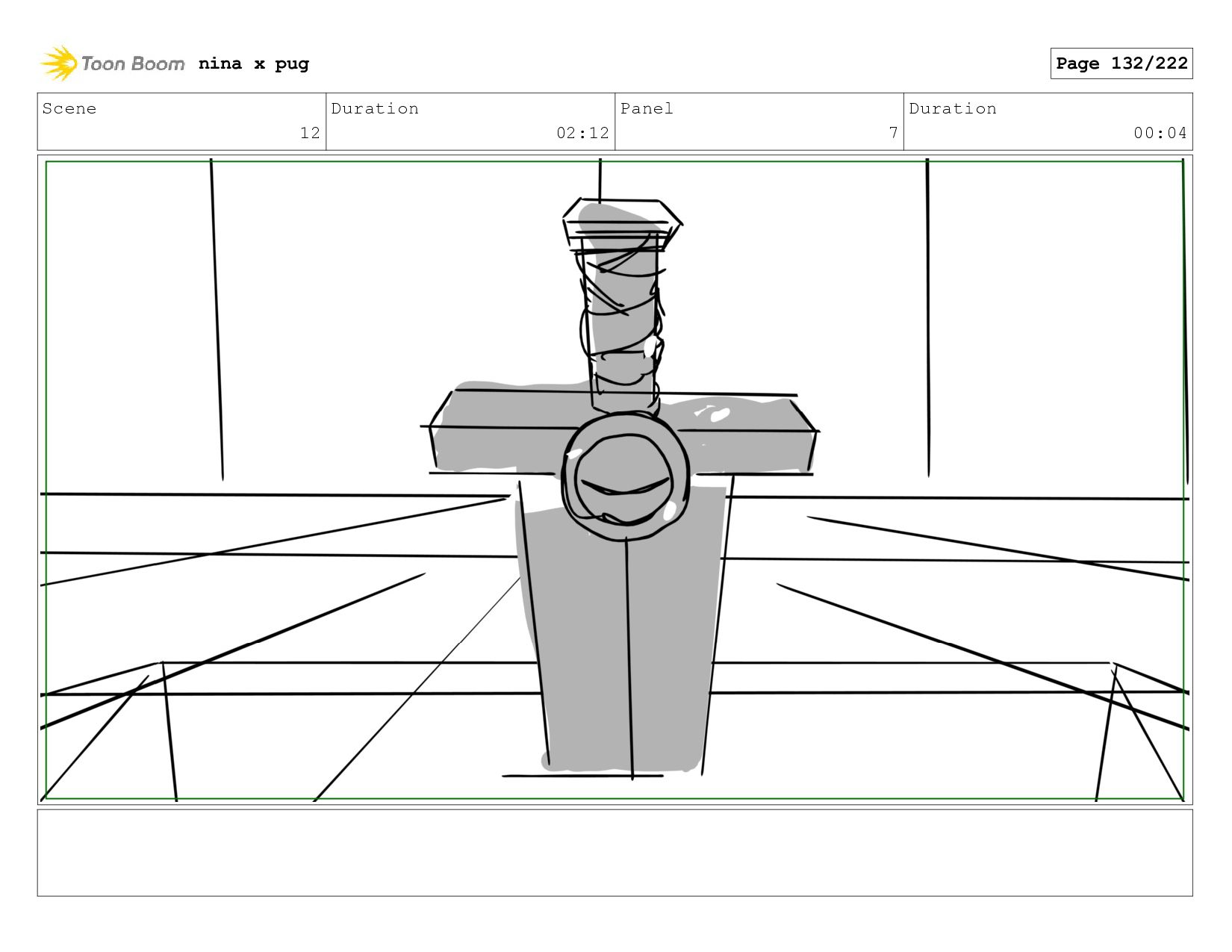Screen dimensions: 1232x952
Task: Click scene duration value '02:12'
Action: click(582, 133)
